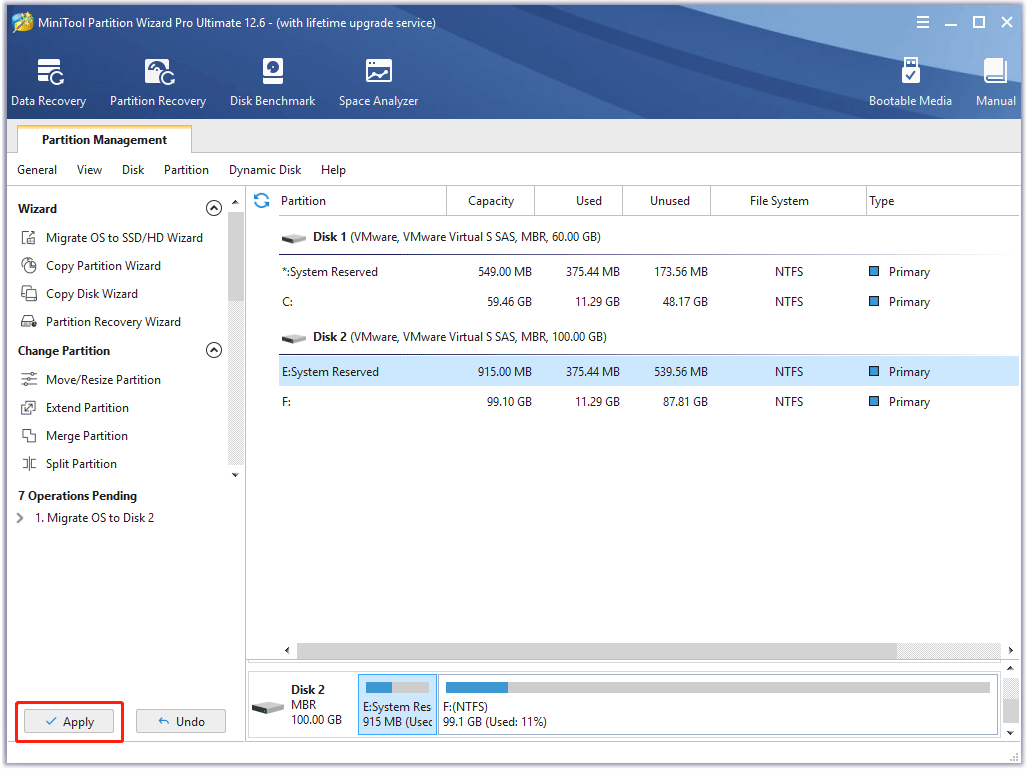1026x770 pixels.
Task: Select Disk 2 drive icon in the list
Action: 294,338
